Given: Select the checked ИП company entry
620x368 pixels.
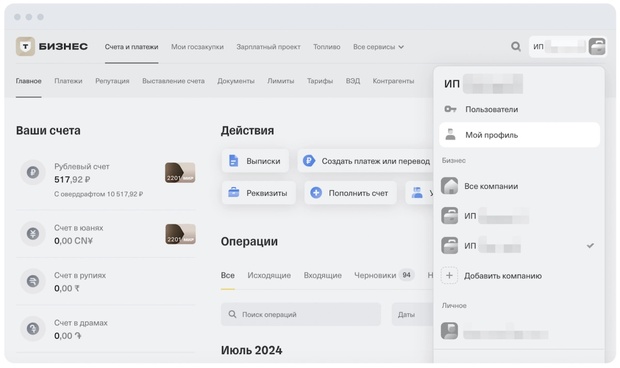Looking at the screenshot, I should (x=519, y=245).
